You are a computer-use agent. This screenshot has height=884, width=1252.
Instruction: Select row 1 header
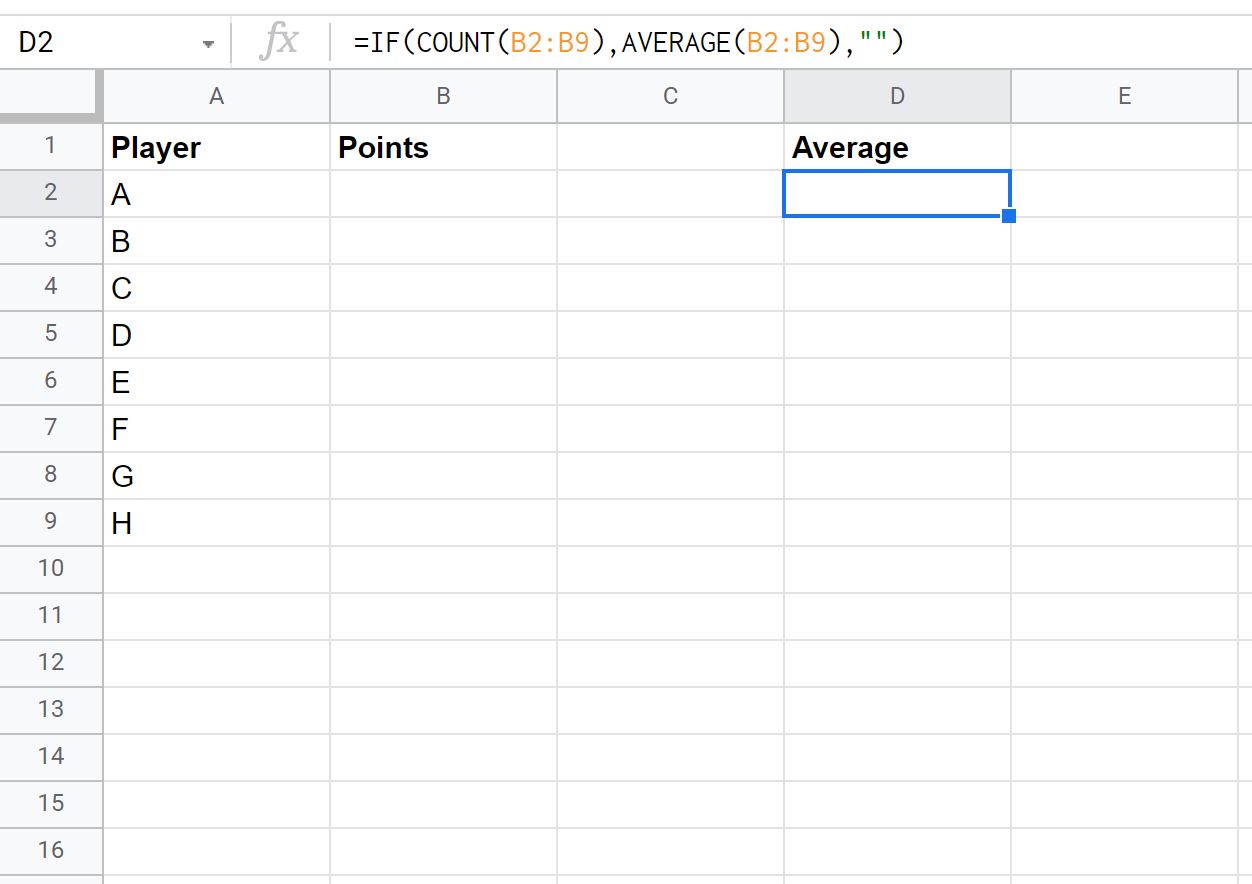(x=51, y=146)
